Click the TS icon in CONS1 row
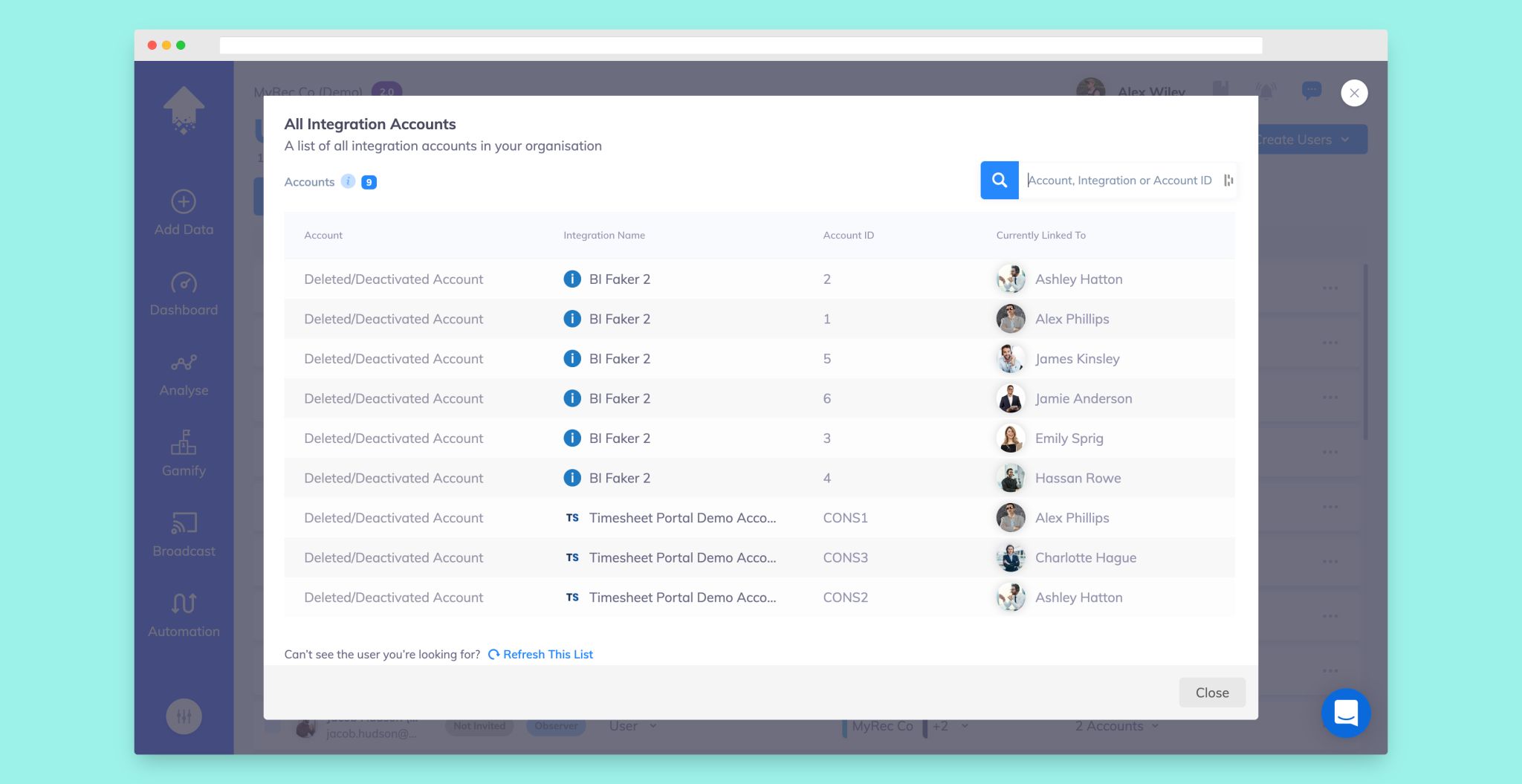Screen dimensions: 1522x784 point(571,518)
